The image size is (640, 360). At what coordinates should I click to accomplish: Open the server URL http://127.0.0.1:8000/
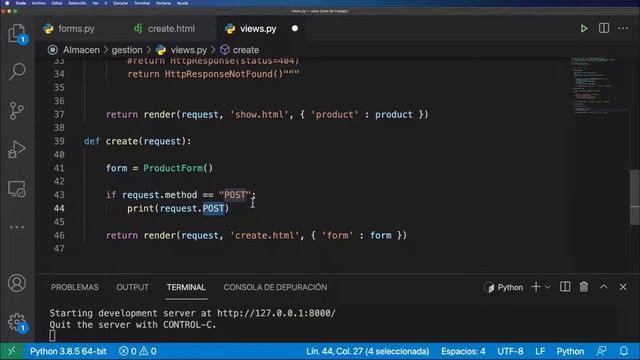pos(276,313)
